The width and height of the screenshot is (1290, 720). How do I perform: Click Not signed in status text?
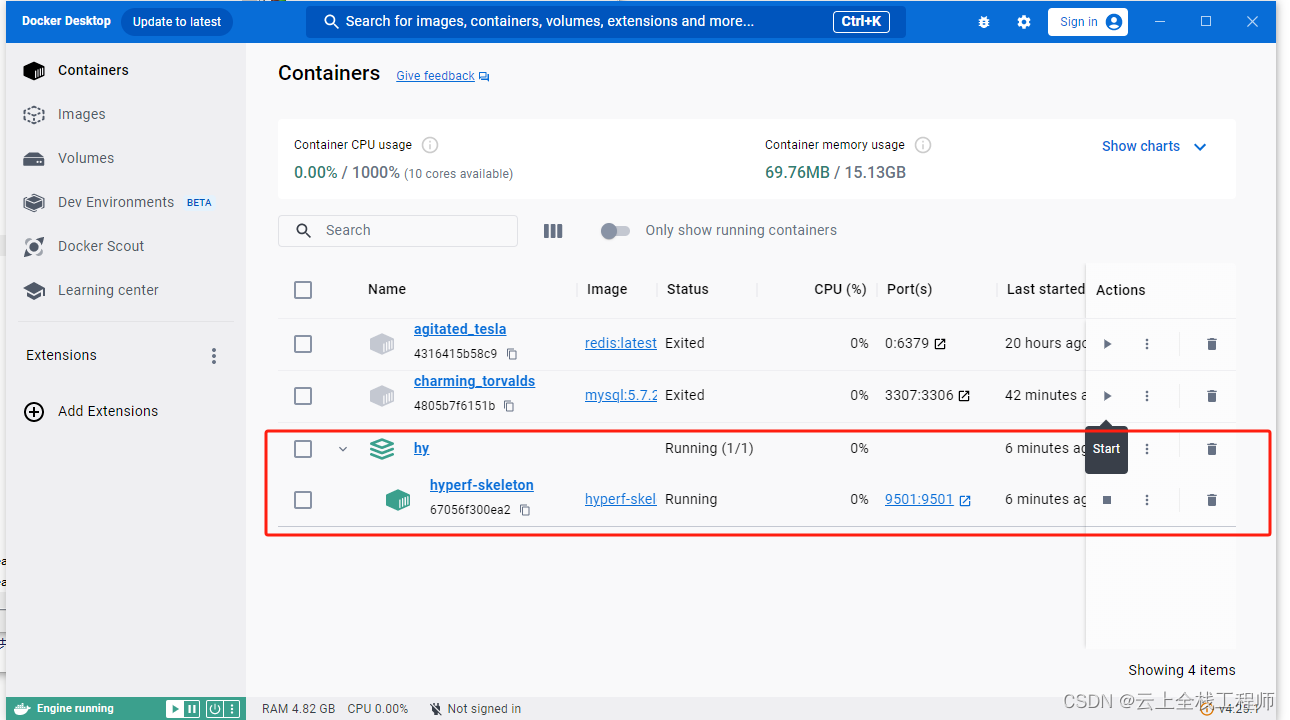tap(484, 709)
